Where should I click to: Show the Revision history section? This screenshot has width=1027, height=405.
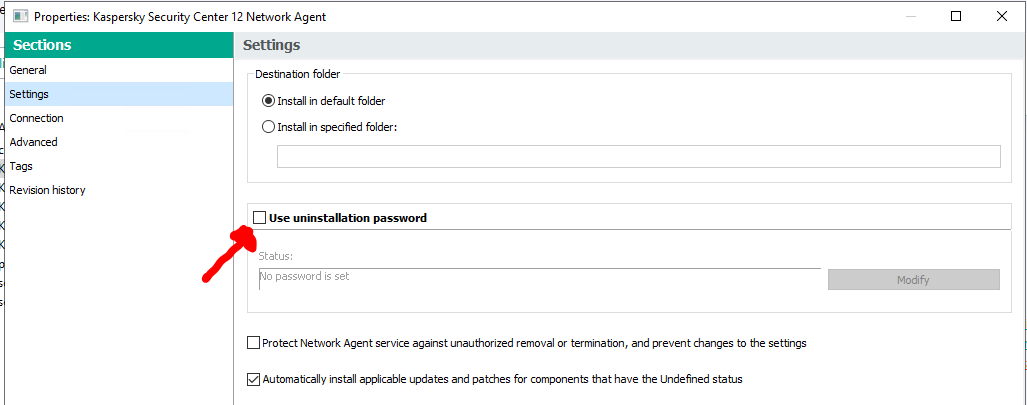[47, 190]
